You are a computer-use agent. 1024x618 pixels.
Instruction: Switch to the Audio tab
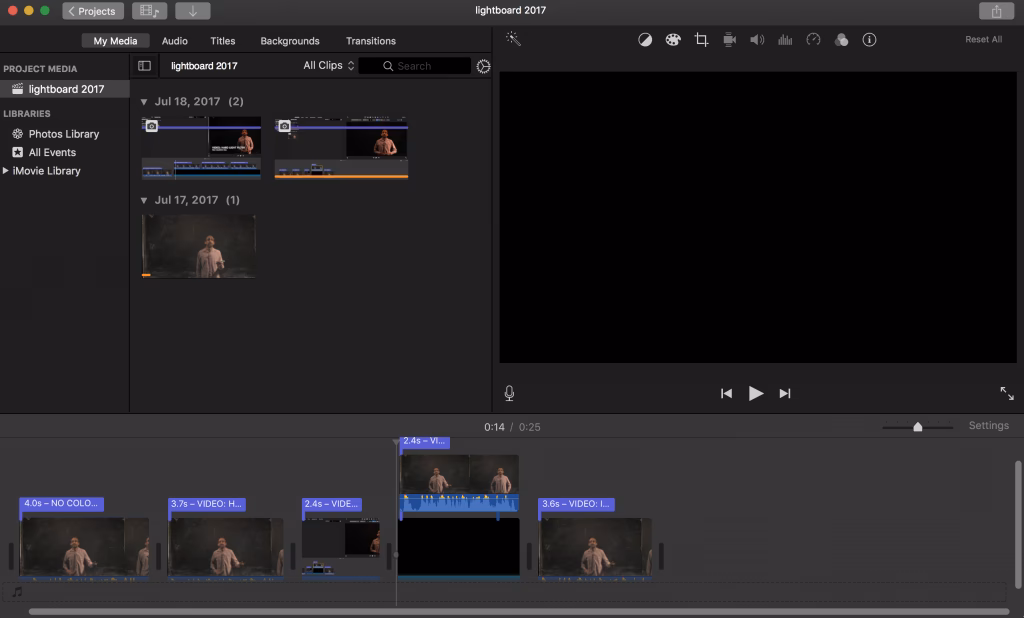[x=174, y=41]
